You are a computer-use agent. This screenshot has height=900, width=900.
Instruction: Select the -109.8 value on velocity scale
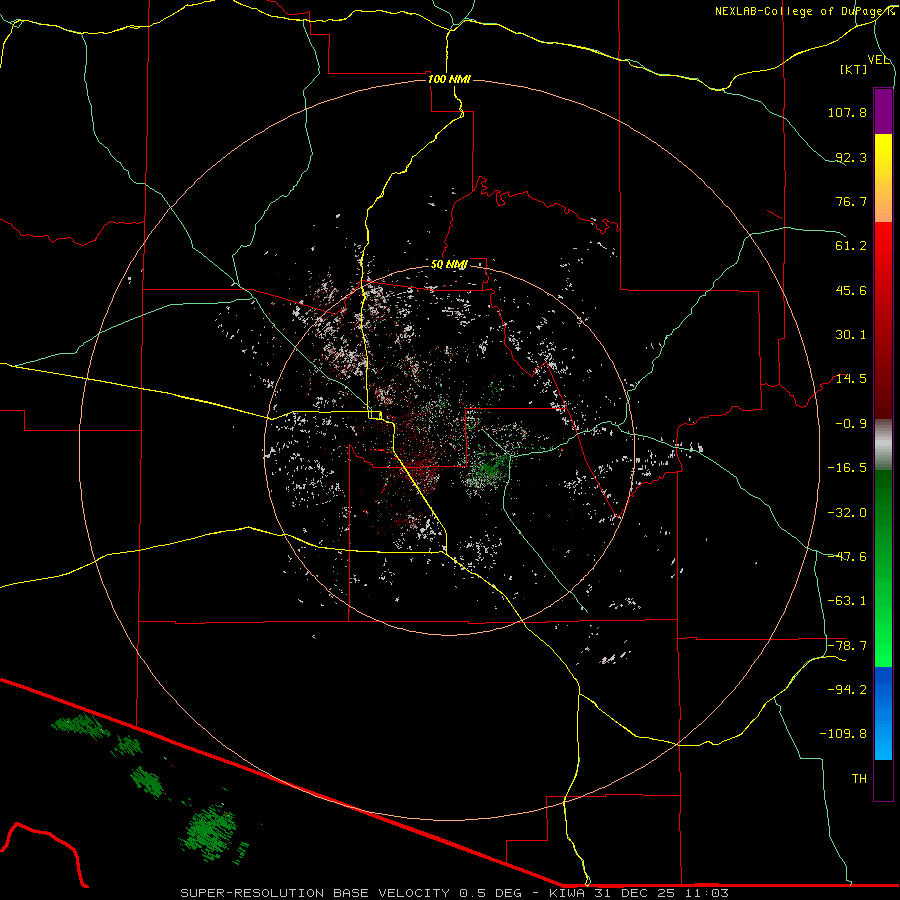pos(843,734)
